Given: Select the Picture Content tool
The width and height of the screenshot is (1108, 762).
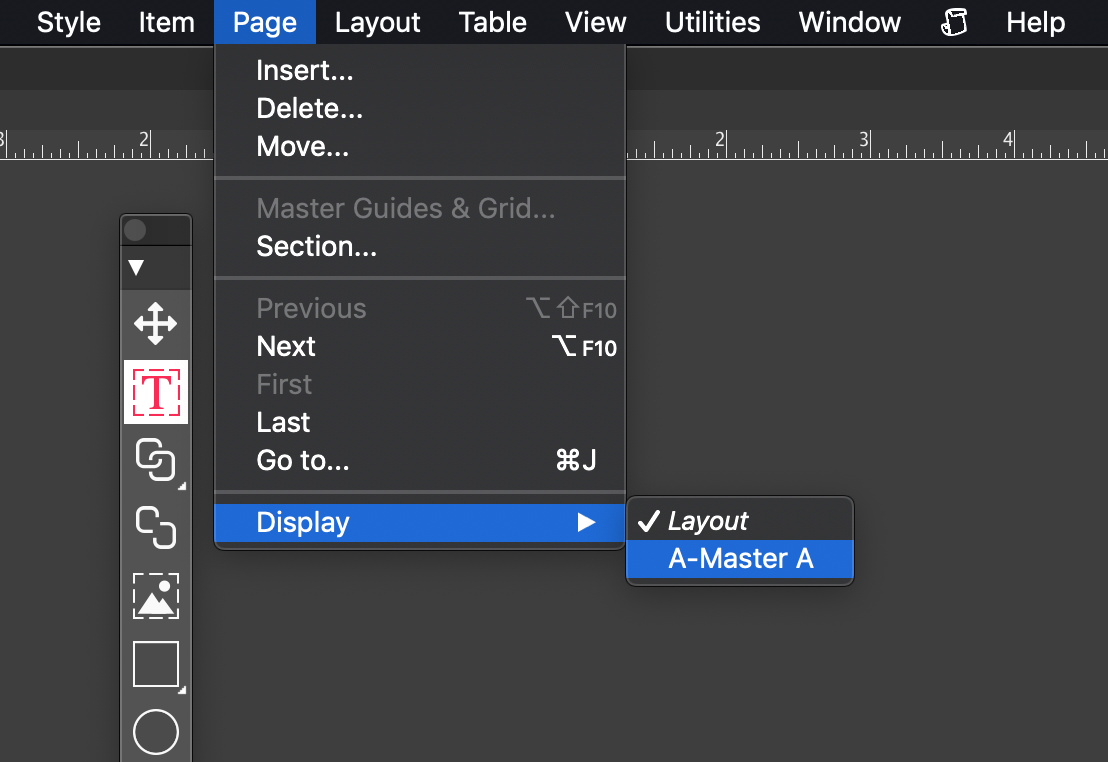Looking at the screenshot, I should [x=155, y=596].
